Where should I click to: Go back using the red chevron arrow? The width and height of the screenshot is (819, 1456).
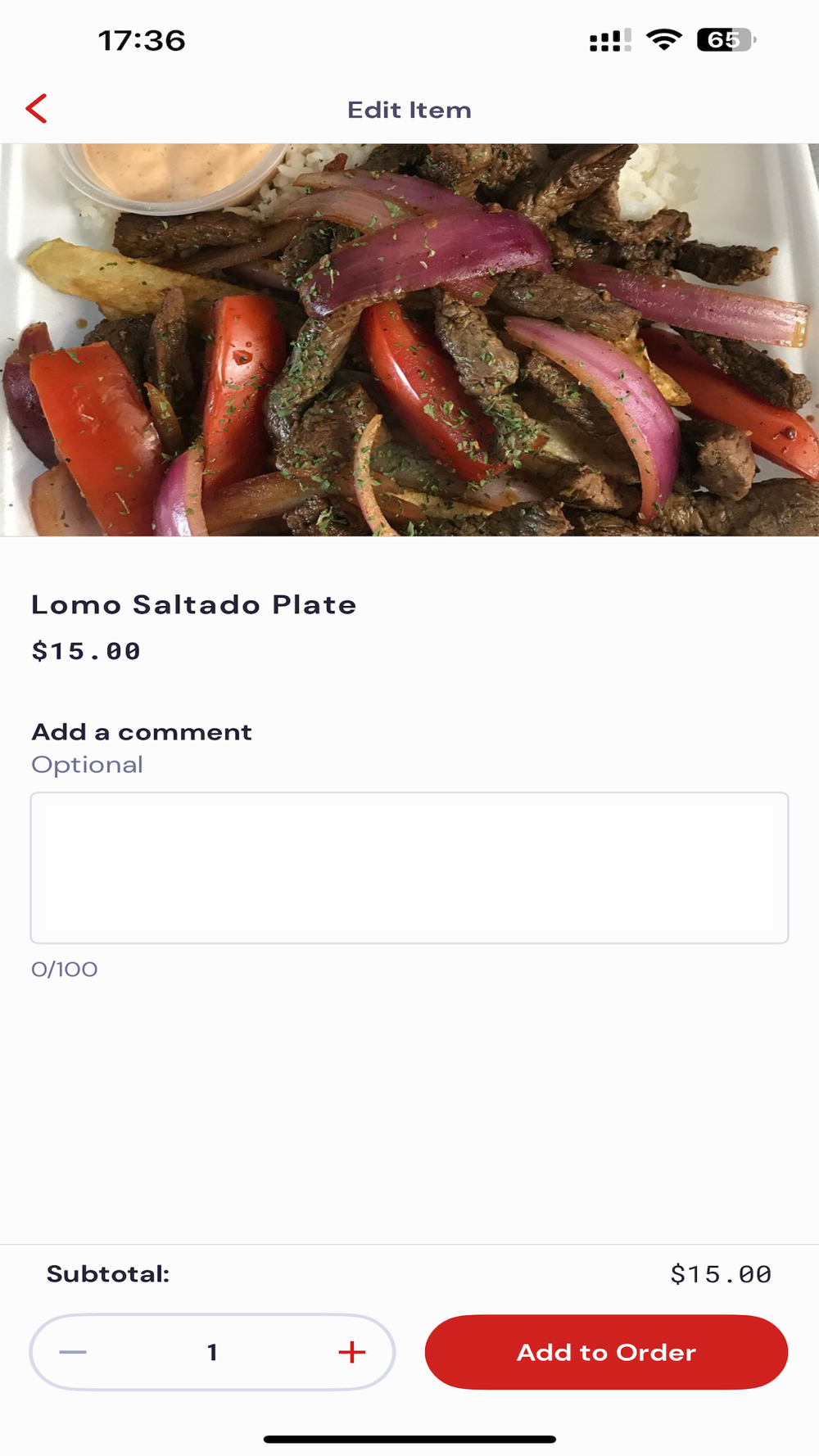[x=36, y=109]
